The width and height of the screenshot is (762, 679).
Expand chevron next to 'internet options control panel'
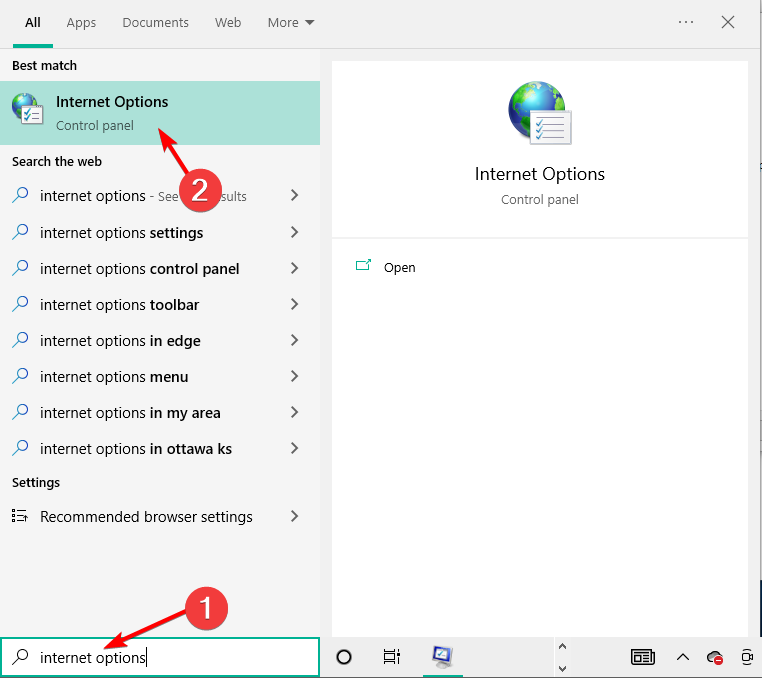click(x=294, y=268)
